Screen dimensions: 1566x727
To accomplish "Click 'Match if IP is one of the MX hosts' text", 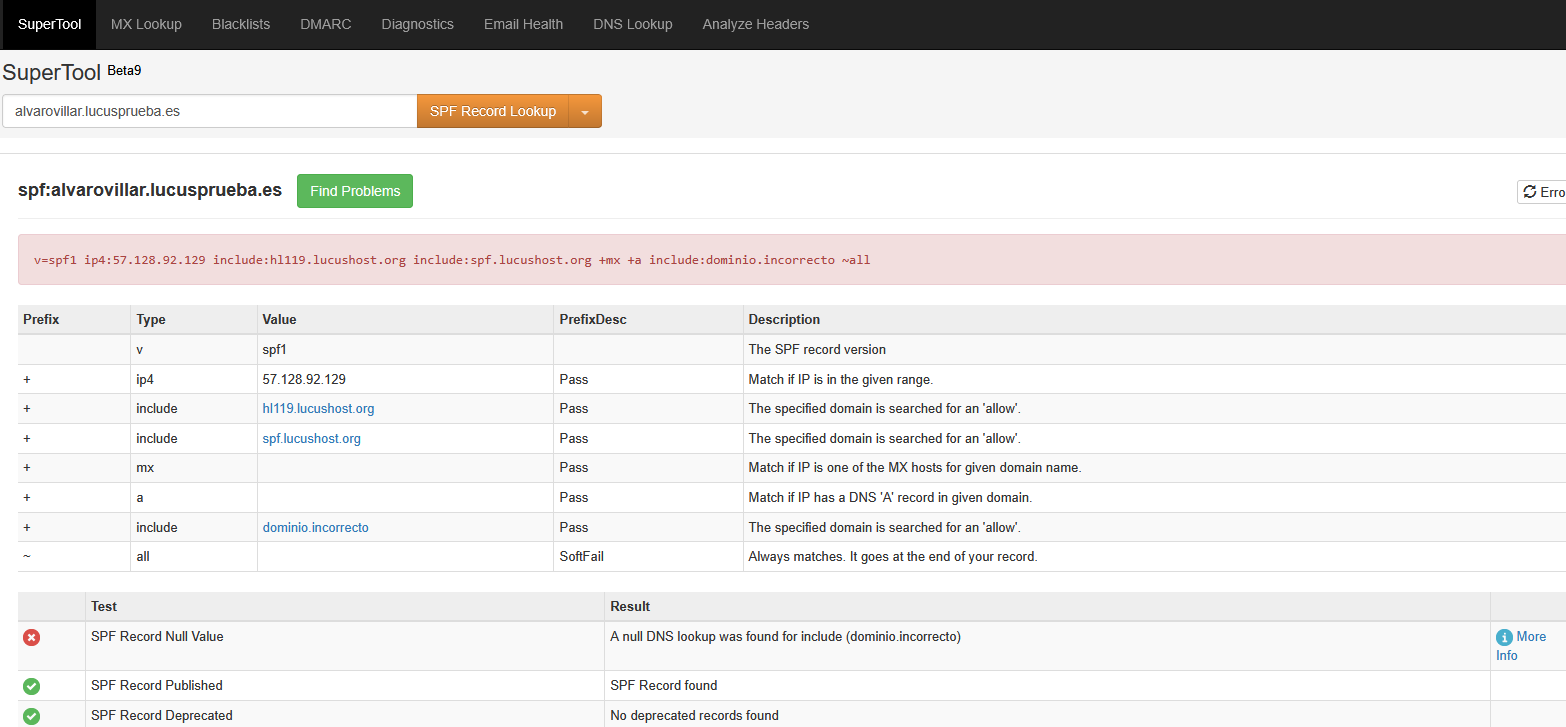I will pyautogui.click(x=915, y=468).
